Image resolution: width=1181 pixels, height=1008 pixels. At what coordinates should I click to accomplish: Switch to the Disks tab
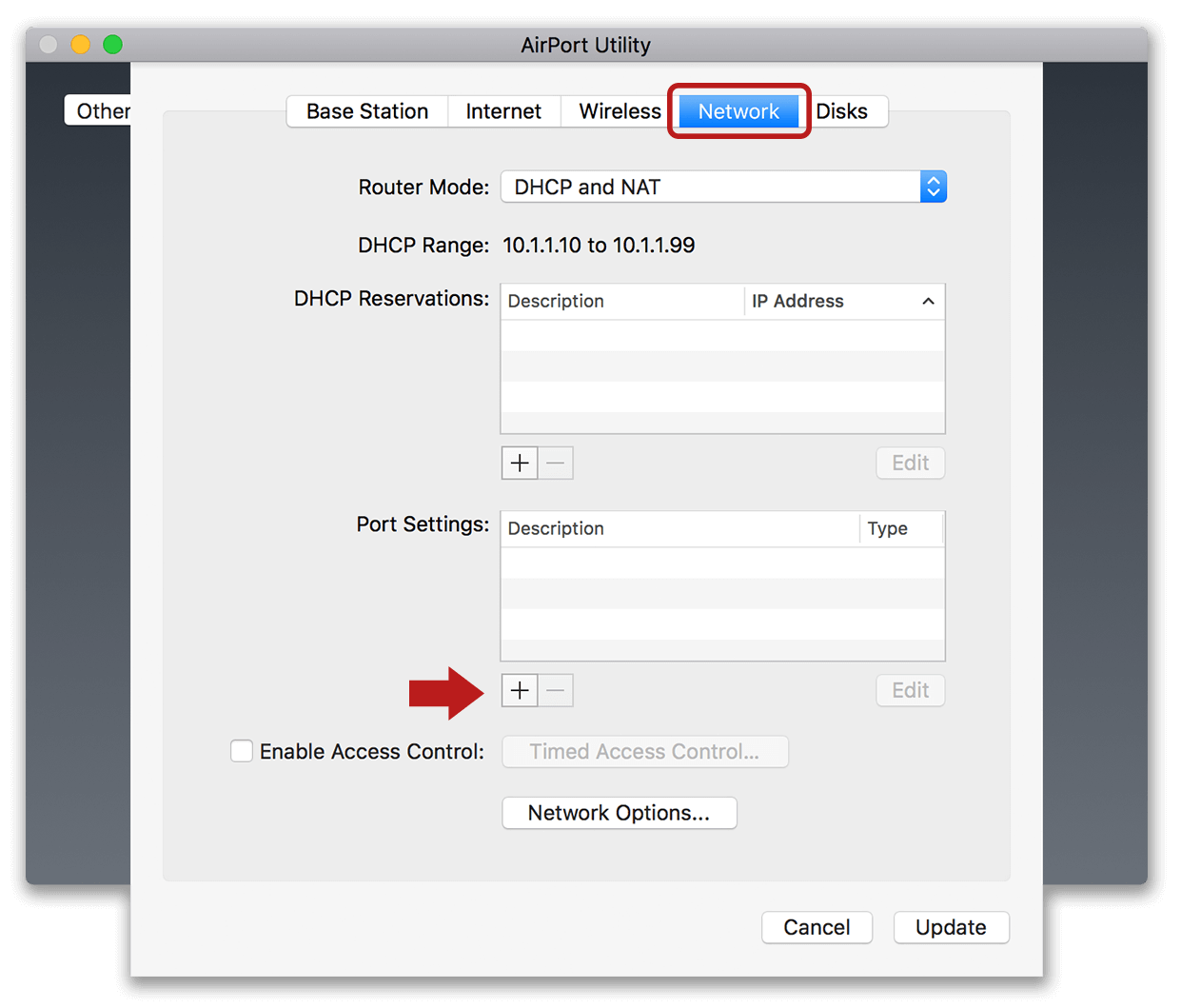pos(841,110)
